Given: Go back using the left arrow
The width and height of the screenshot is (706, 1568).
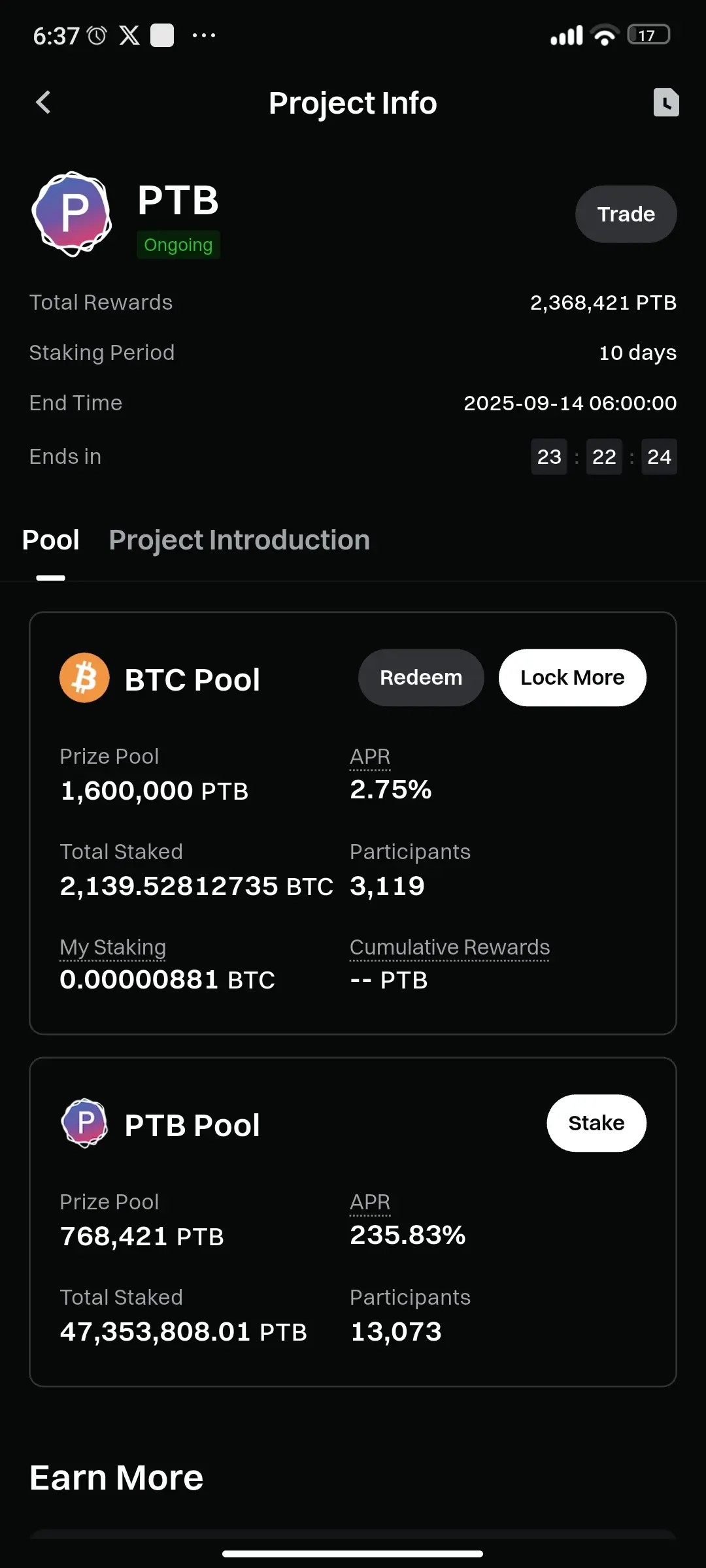Looking at the screenshot, I should click(x=43, y=102).
